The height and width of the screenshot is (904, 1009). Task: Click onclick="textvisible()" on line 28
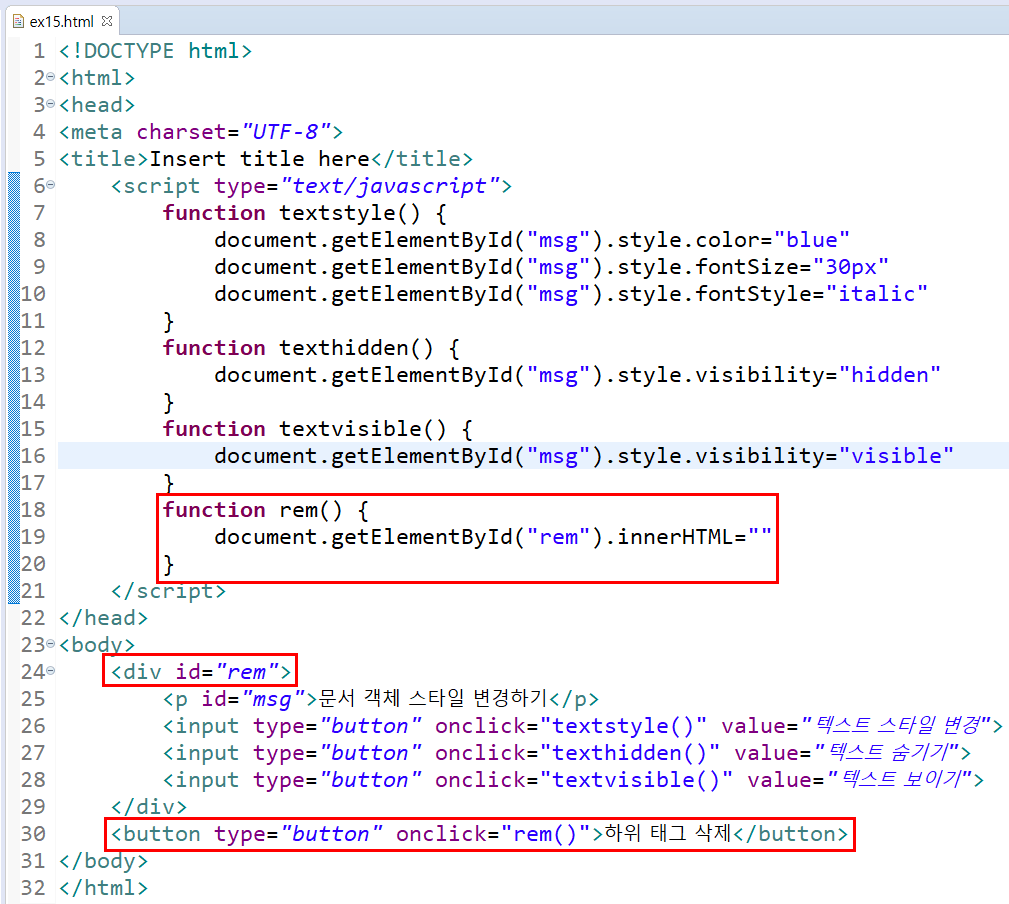pyautogui.click(x=583, y=780)
